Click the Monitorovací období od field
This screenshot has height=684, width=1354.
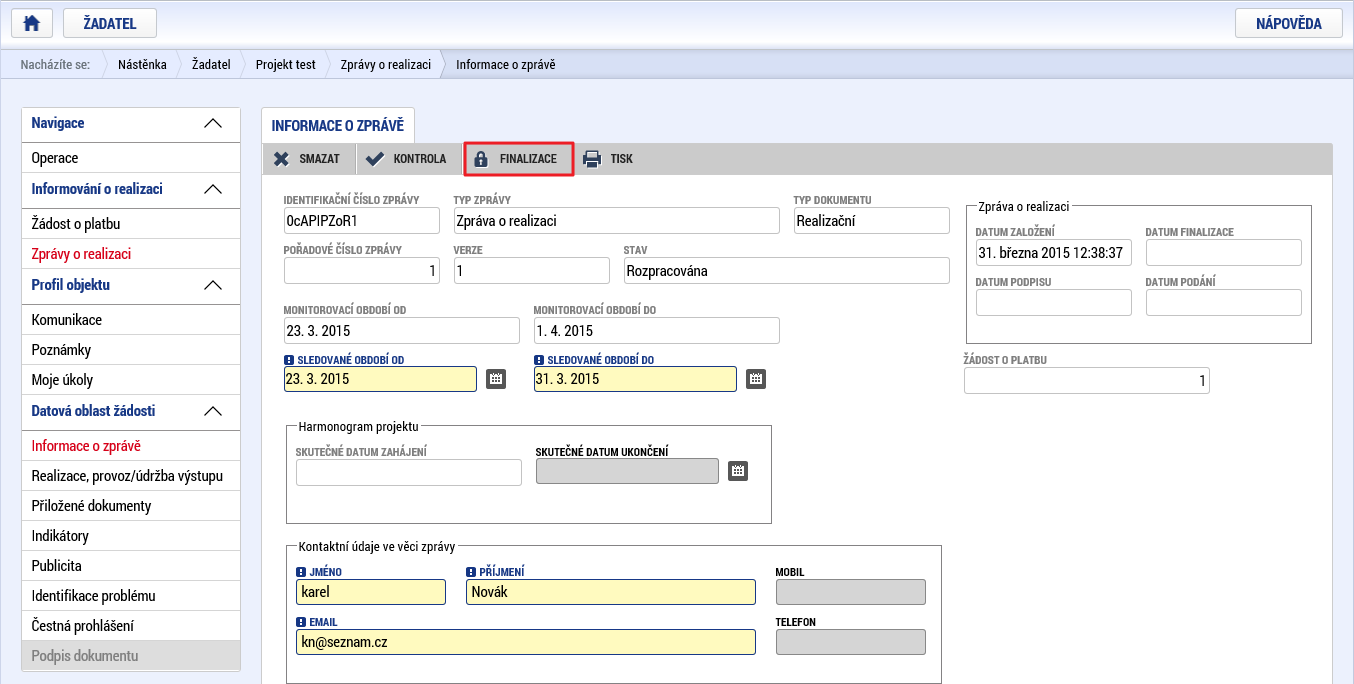tap(402, 330)
